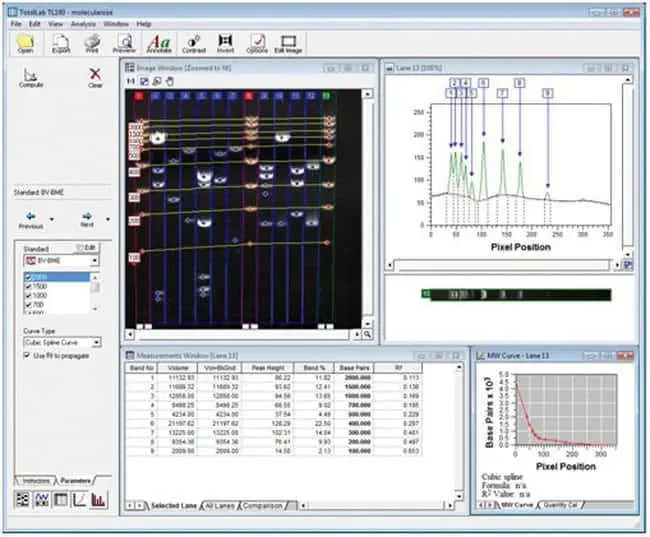The image size is (650, 537).
Task: Open the Analysis menu
Action: click(83, 22)
